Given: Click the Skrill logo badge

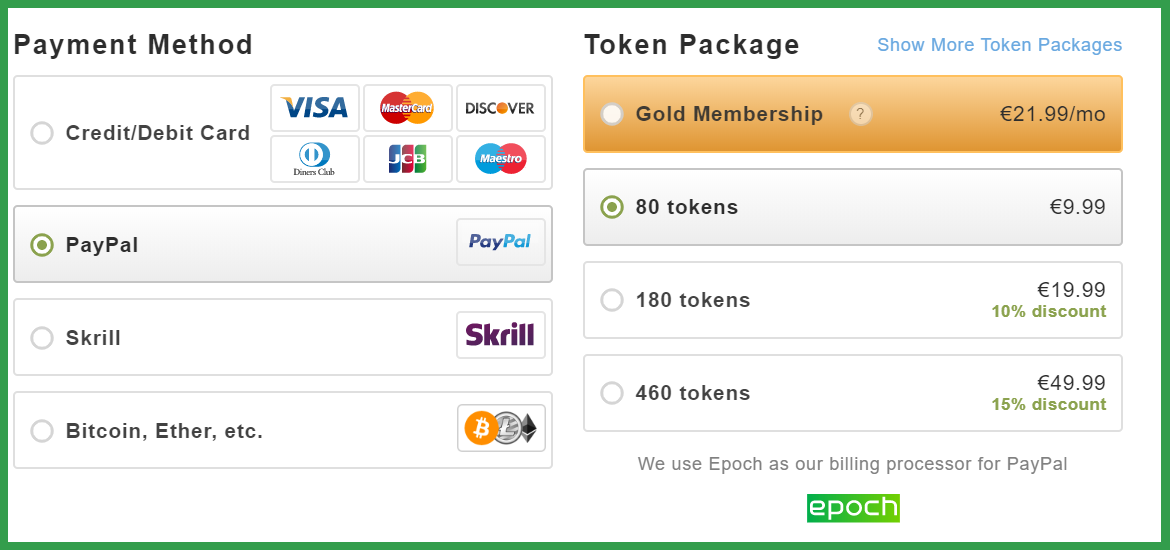Looking at the screenshot, I should click(x=501, y=335).
